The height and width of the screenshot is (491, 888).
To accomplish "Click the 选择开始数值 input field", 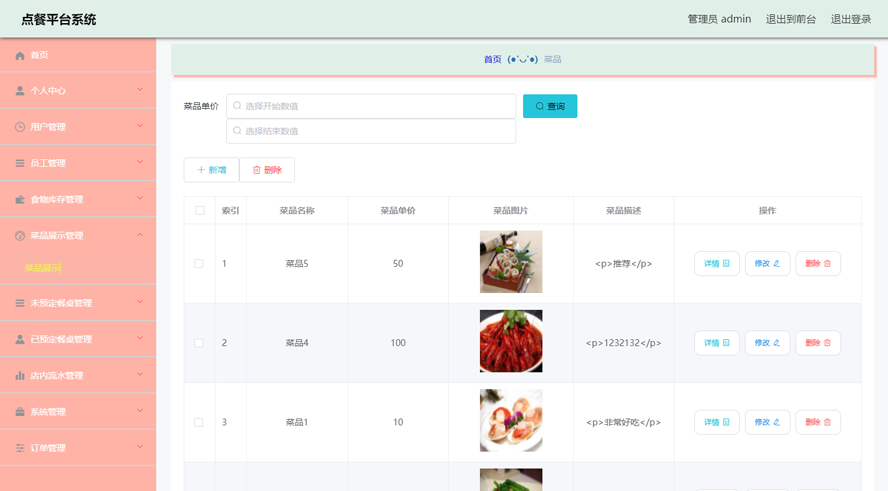I will click(x=371, y=106).
